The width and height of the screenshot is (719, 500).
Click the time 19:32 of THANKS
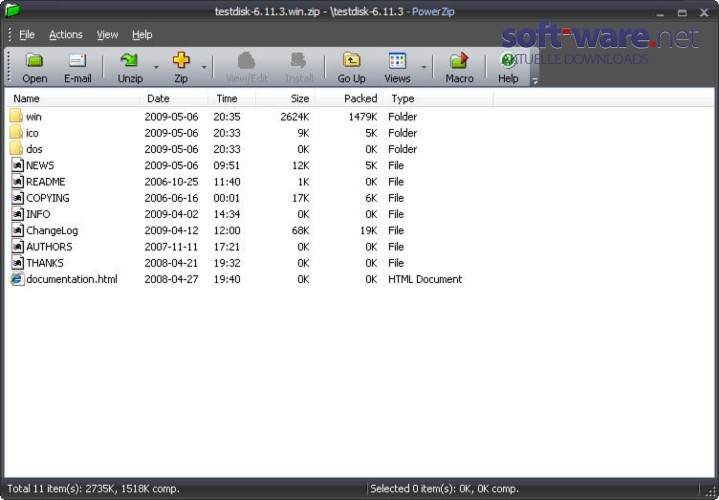click(x=227, y=263)
